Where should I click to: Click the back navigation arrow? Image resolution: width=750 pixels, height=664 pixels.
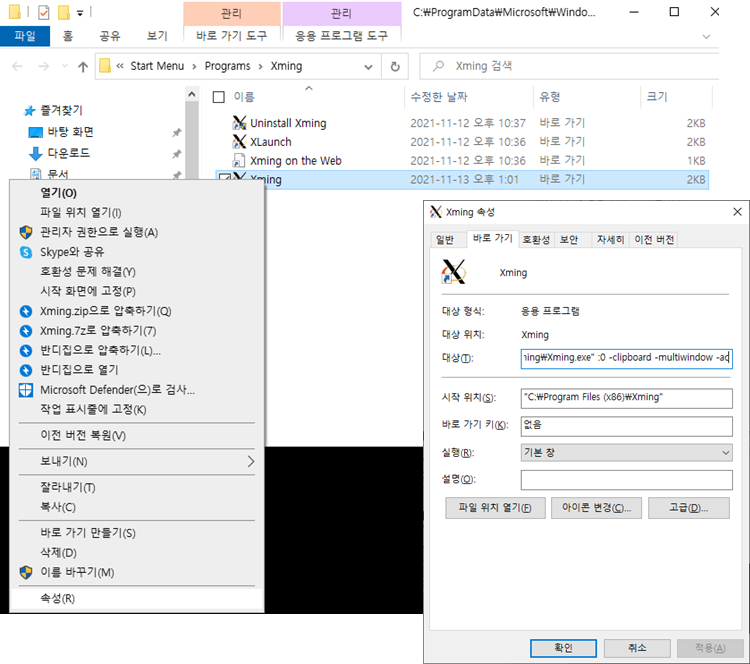[17, 66]
